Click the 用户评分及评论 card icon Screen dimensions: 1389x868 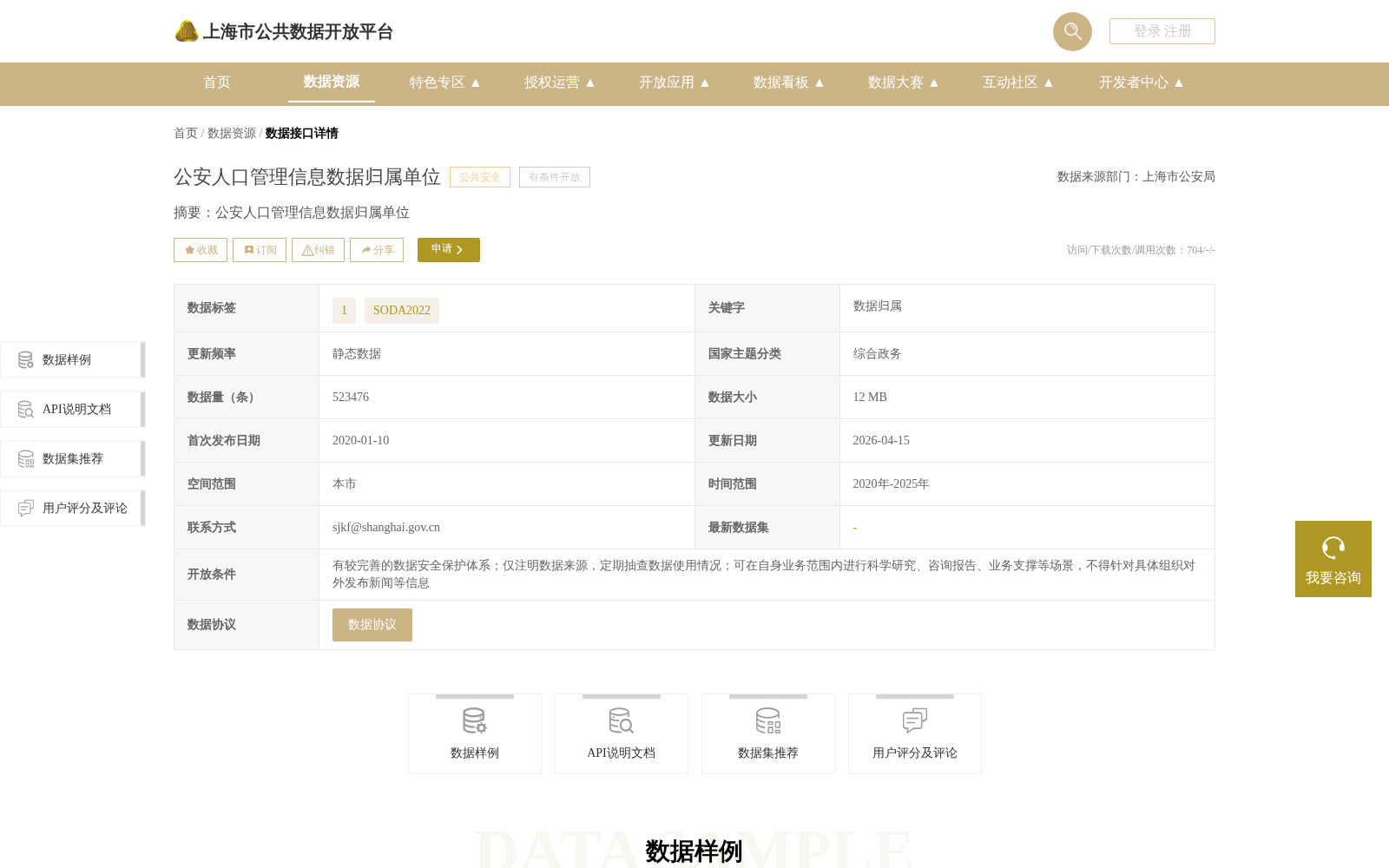(x=915, y=720)
